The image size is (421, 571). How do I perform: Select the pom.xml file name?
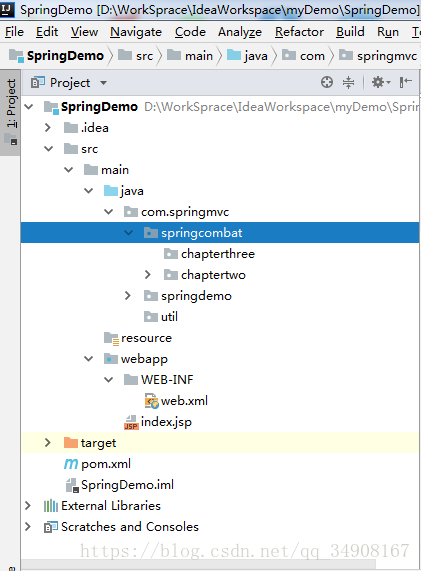click(106, 464)
